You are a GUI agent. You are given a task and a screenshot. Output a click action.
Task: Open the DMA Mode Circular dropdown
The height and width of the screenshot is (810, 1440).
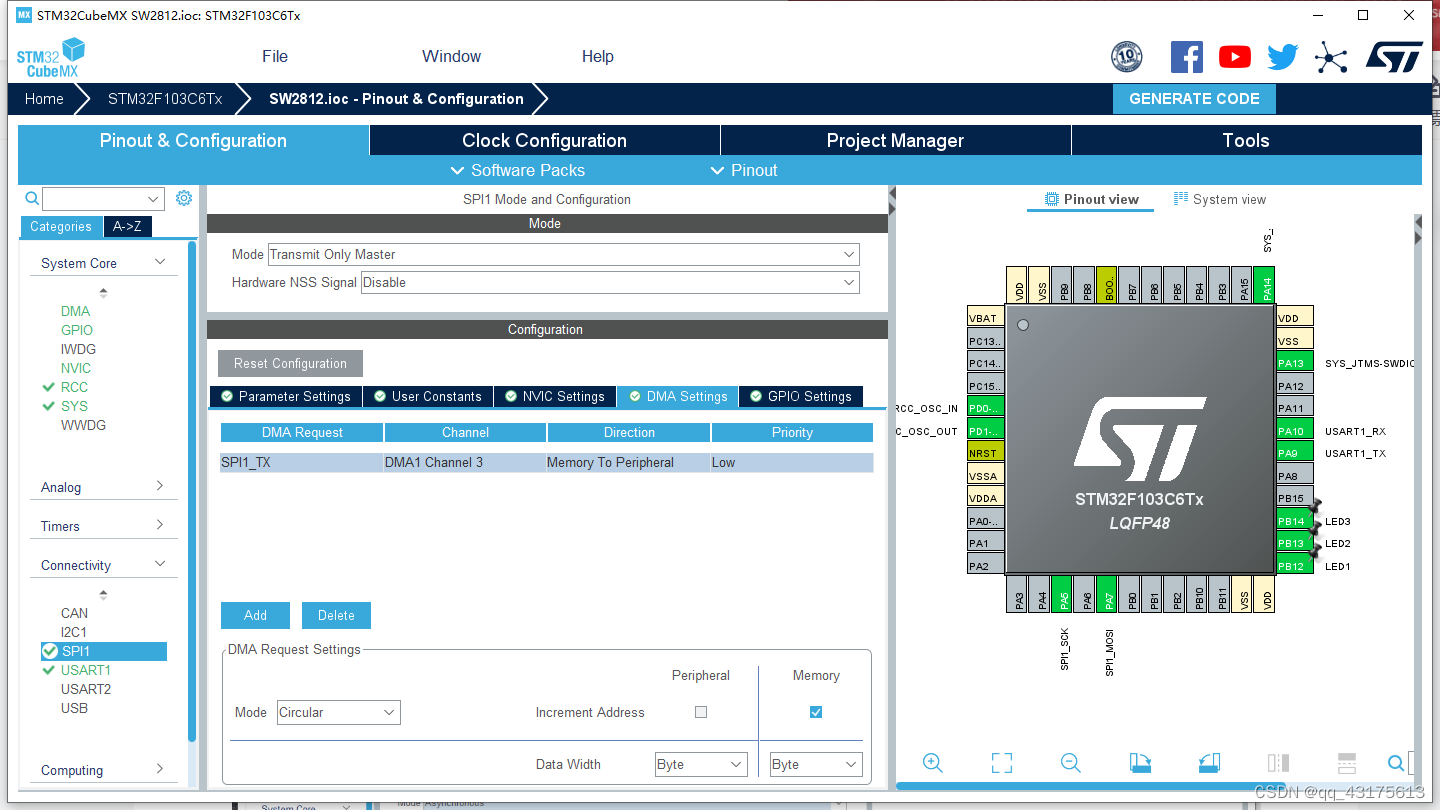click(339, 712)
